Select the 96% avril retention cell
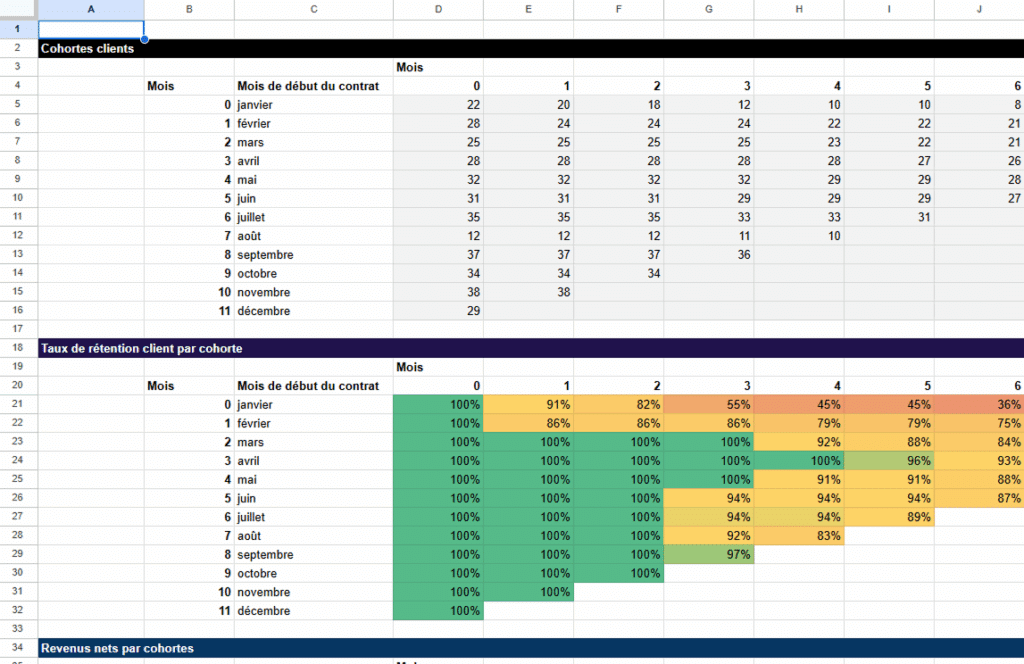1024x664 pixels. coord(889,461)
